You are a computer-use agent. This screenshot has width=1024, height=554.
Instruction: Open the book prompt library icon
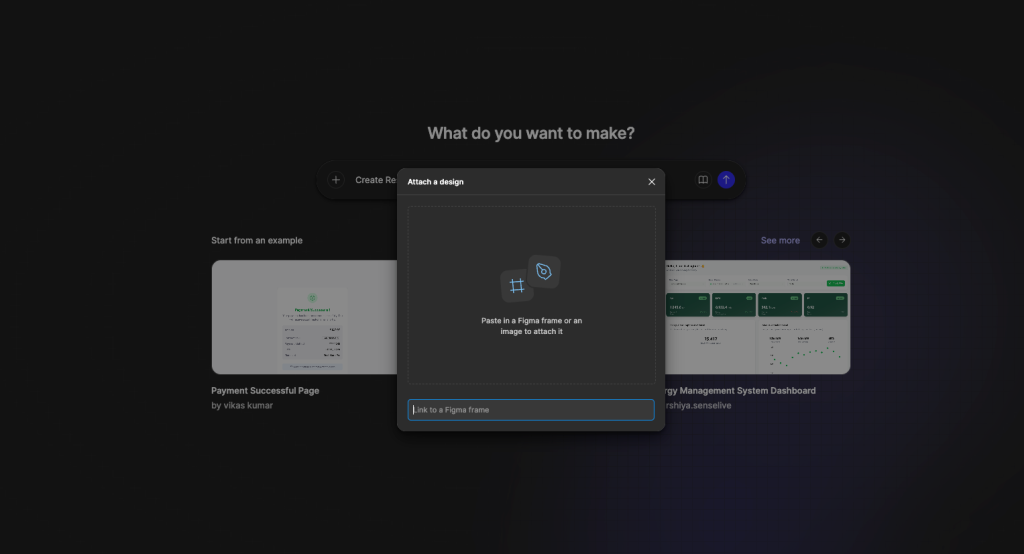click(703, 180)
